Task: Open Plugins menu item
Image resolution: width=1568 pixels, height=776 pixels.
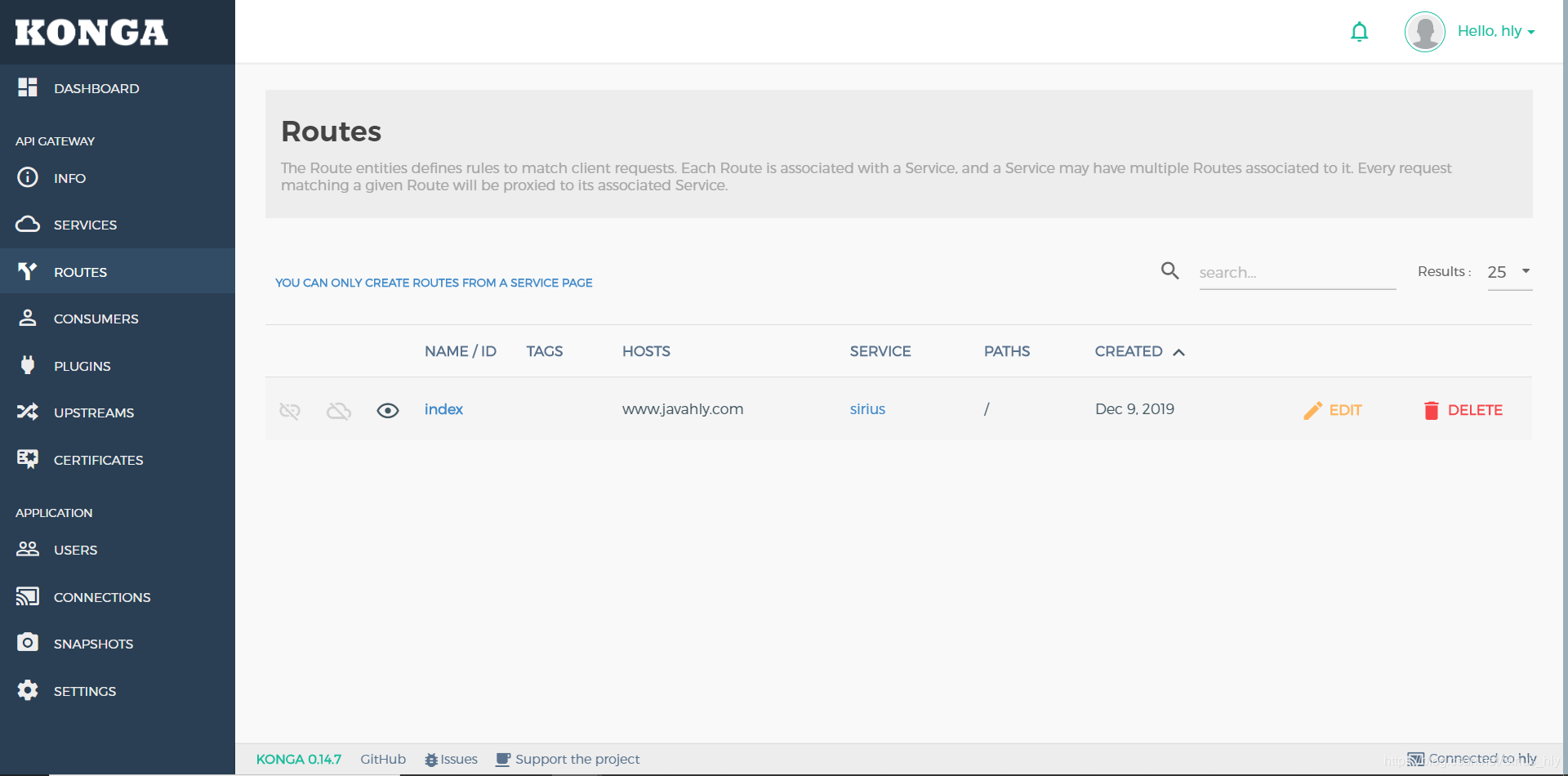Action: [x=118, y=366]
